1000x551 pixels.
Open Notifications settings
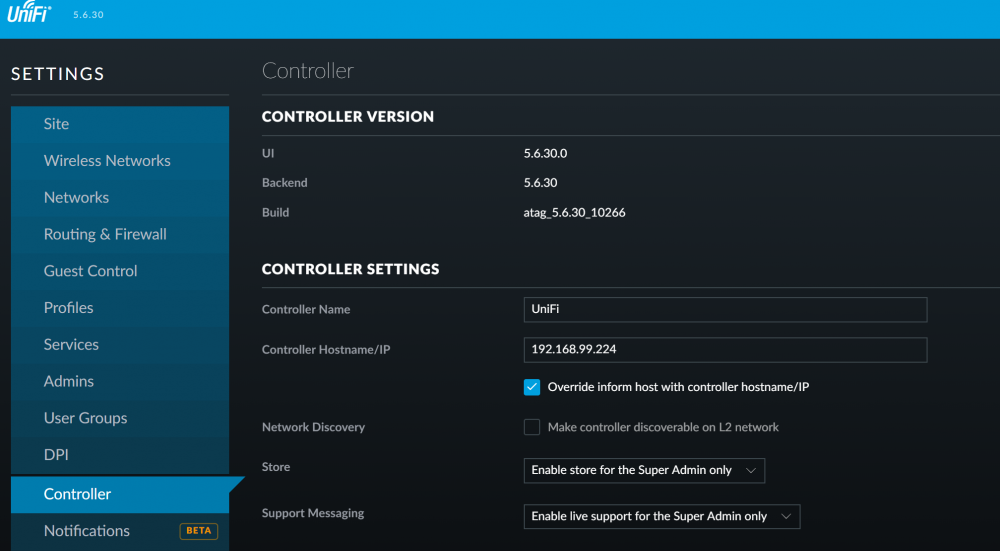pos(120,531)
